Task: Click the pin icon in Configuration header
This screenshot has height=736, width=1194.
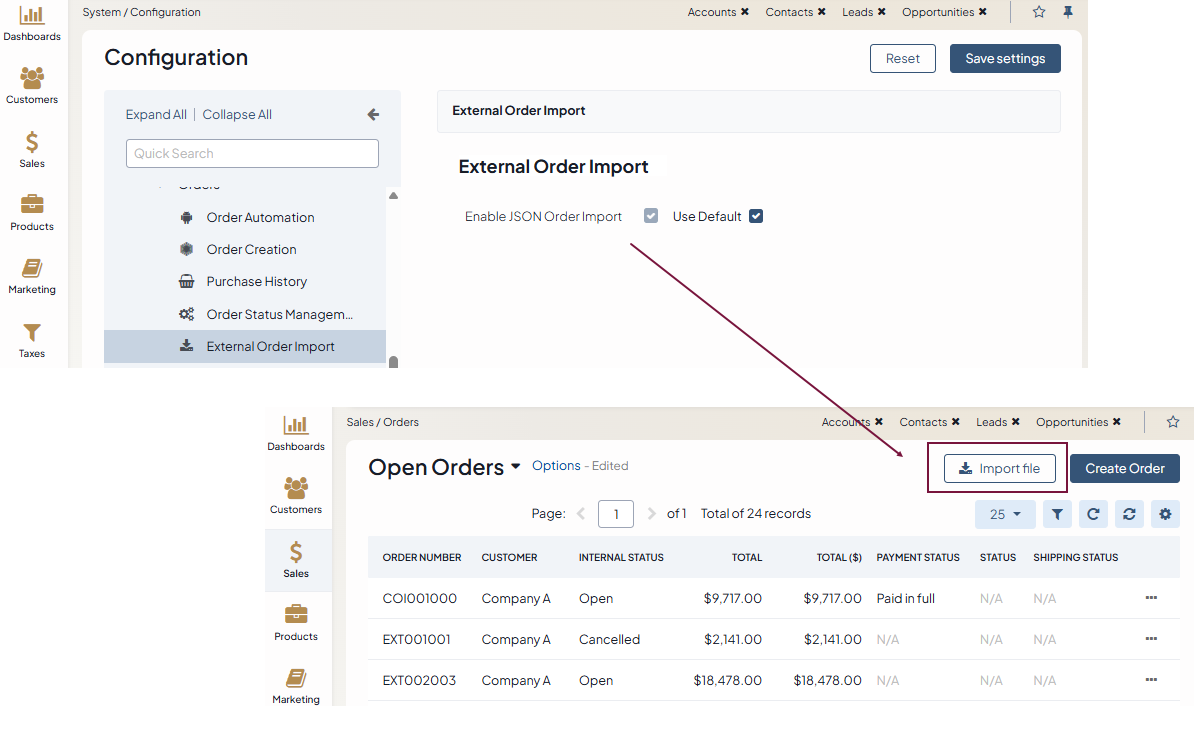Action: (x=1068, y=12)
